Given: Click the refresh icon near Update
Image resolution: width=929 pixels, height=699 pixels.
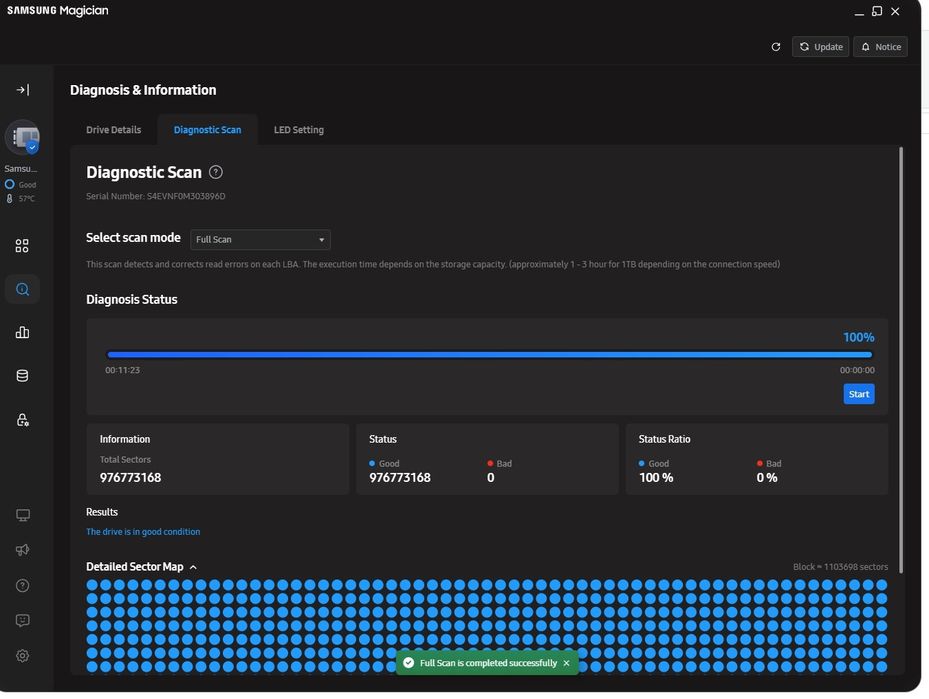Looking at the screenshot, I should coord(776,47).
